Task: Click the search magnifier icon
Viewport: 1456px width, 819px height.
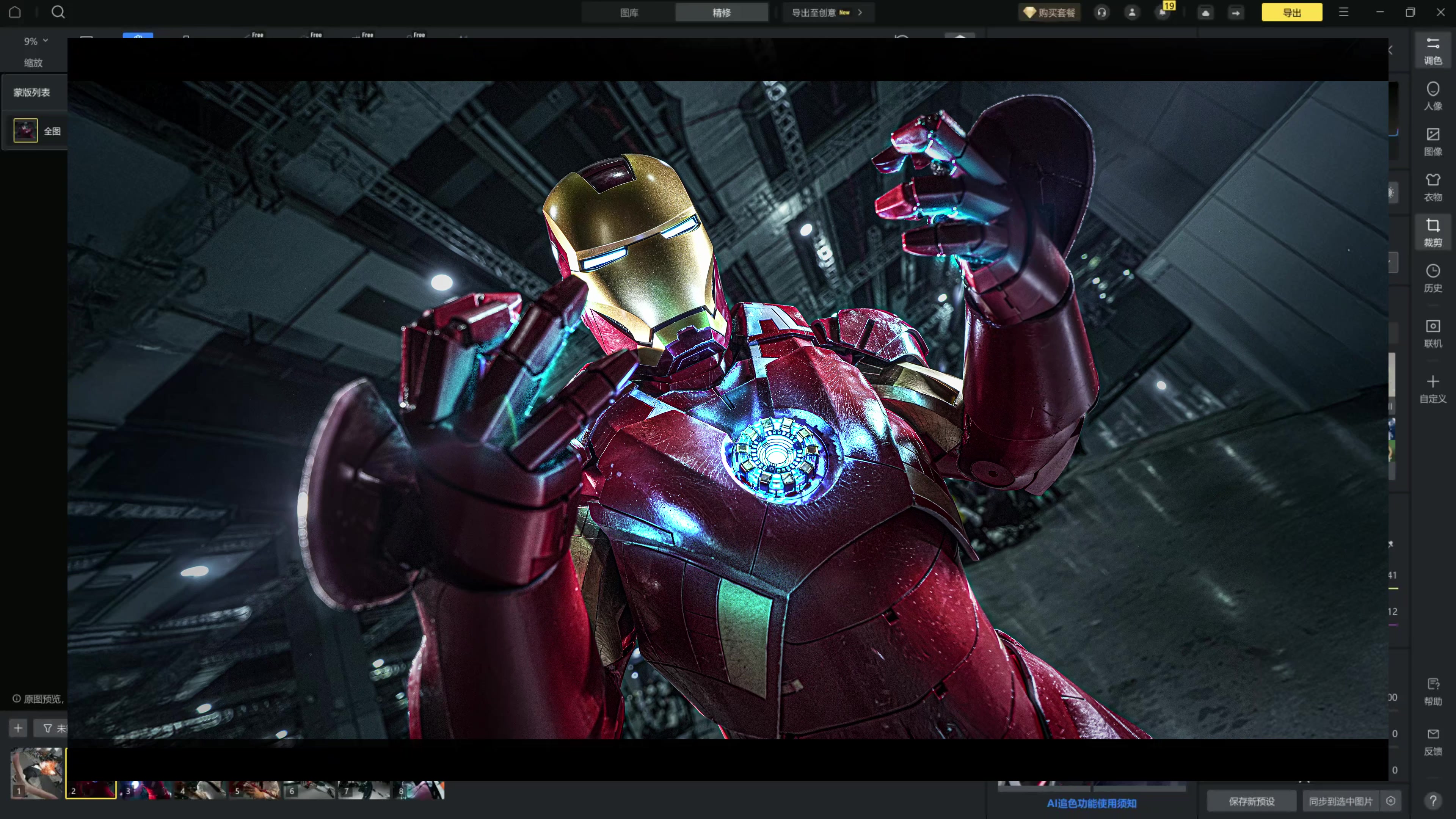Action: [x=58, y=12]
